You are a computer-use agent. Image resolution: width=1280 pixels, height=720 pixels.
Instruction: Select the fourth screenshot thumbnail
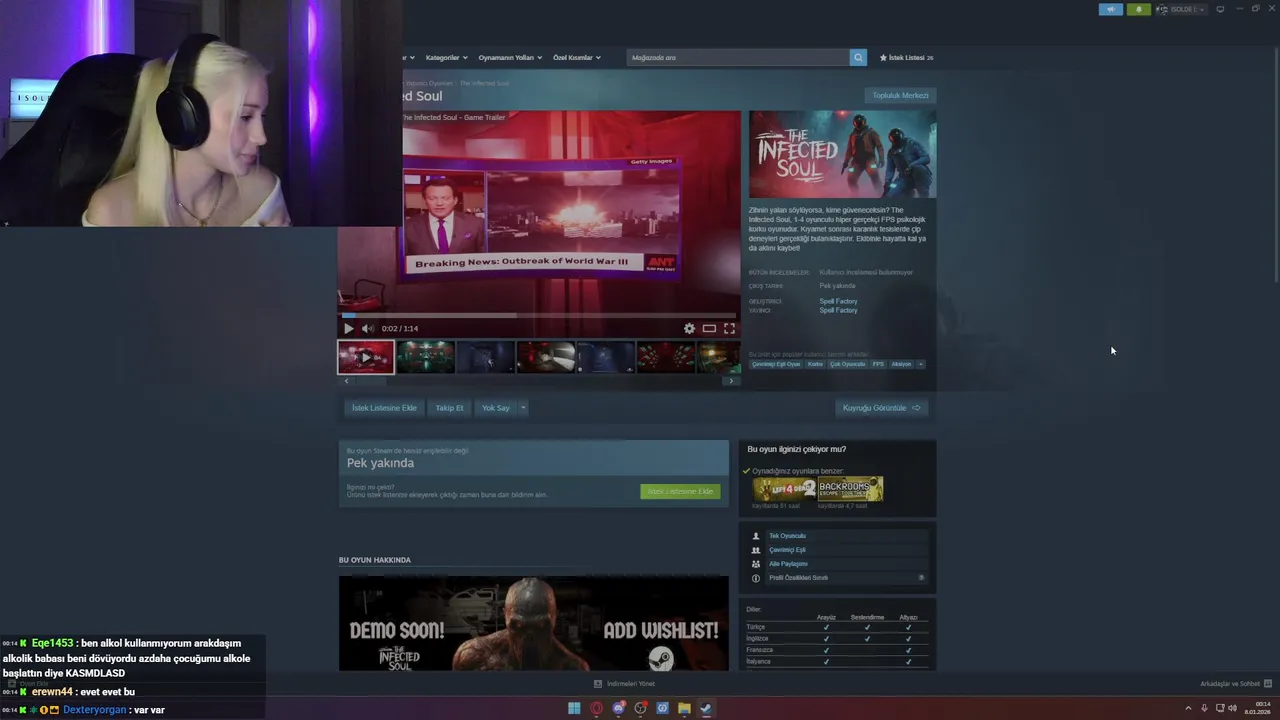coord(545,357)
